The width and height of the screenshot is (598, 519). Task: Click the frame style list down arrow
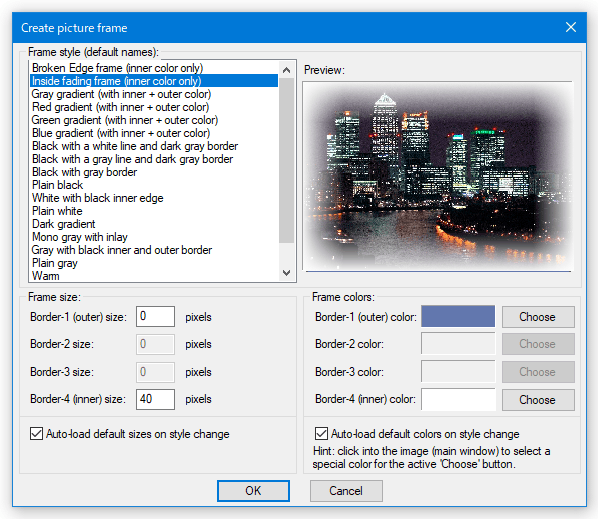(x=286, y=273)
